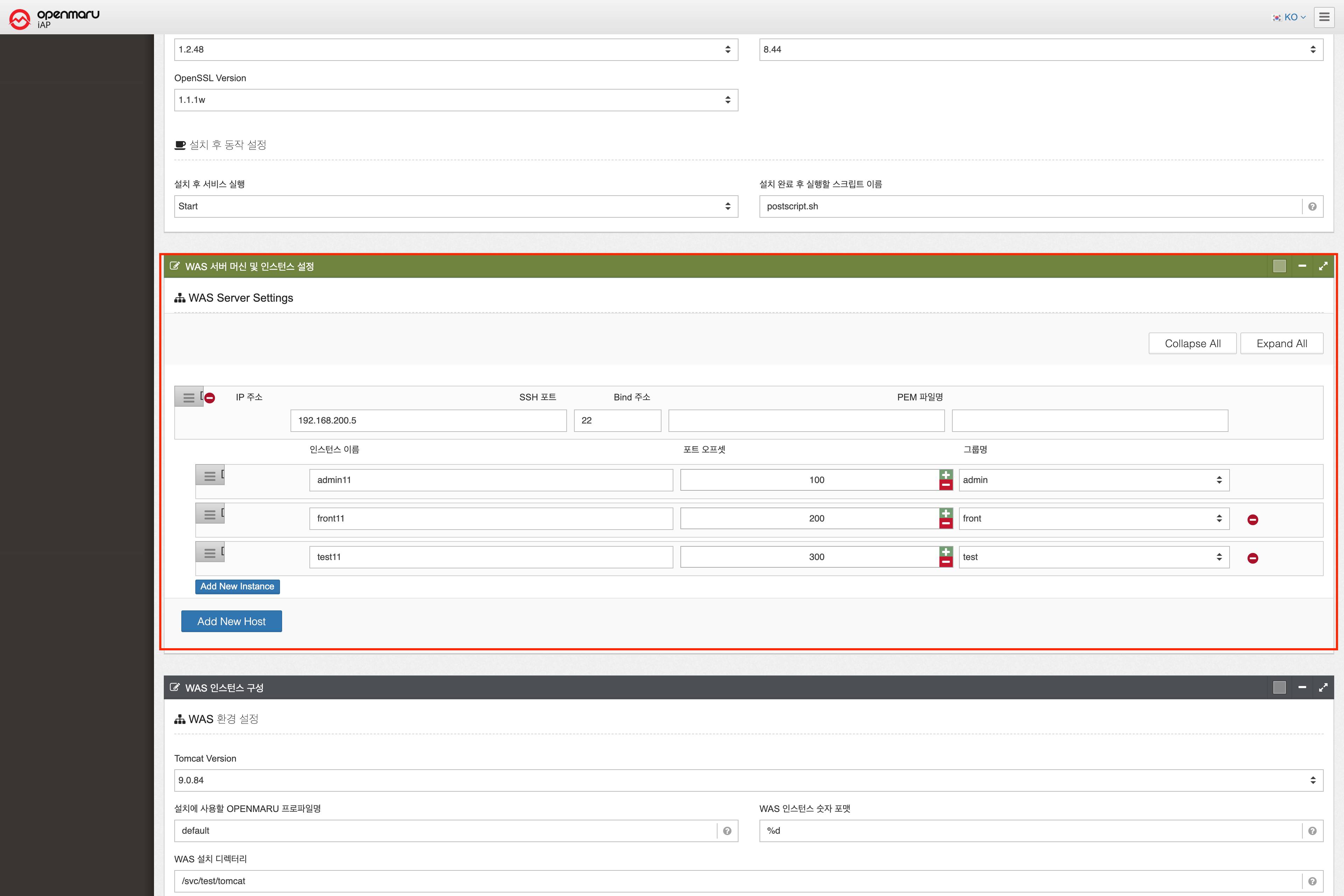The image size is (1344, 896).
Task: Open the hamburger menu in top bar
Action: (x=1324, y=17)
